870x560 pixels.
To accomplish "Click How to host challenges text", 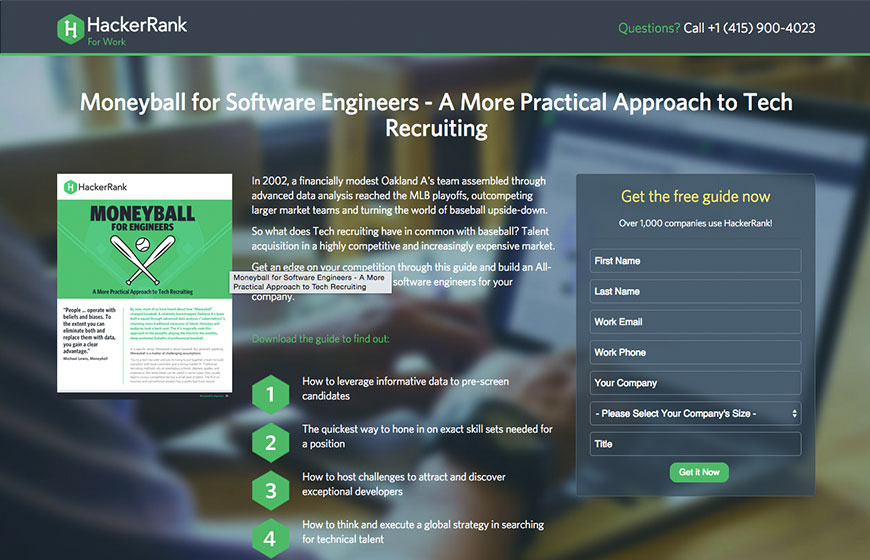I will (403, 484).
